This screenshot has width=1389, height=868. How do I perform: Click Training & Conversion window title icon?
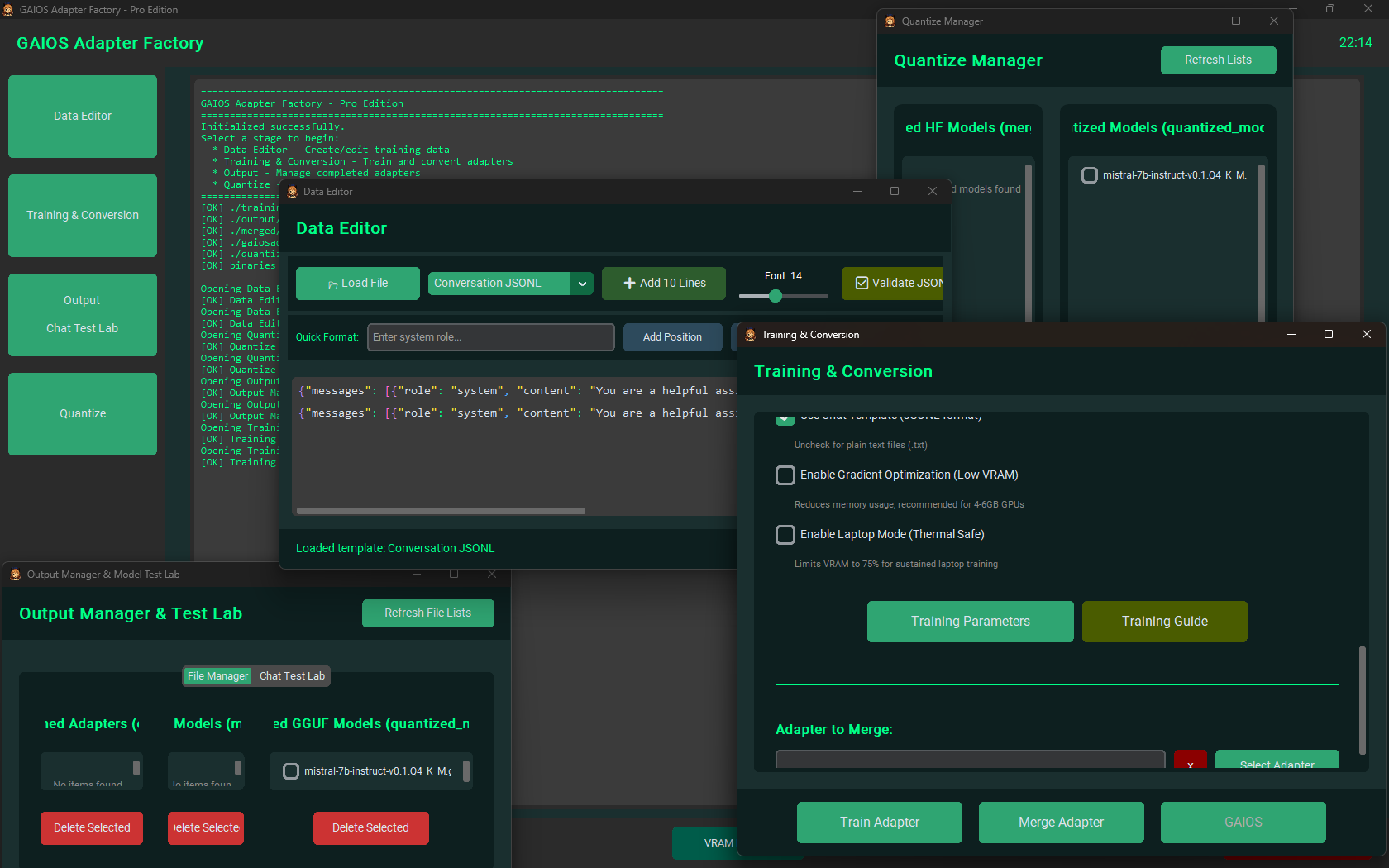751,335
